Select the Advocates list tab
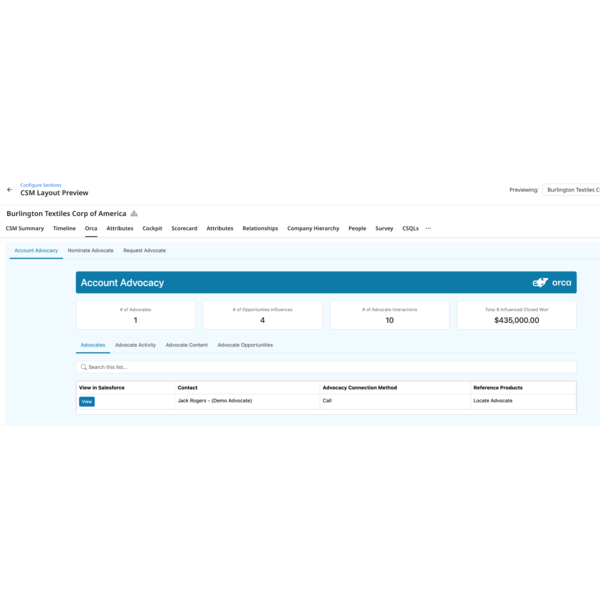600x600 pixels. pyautogui.click(x=93, y=345)
